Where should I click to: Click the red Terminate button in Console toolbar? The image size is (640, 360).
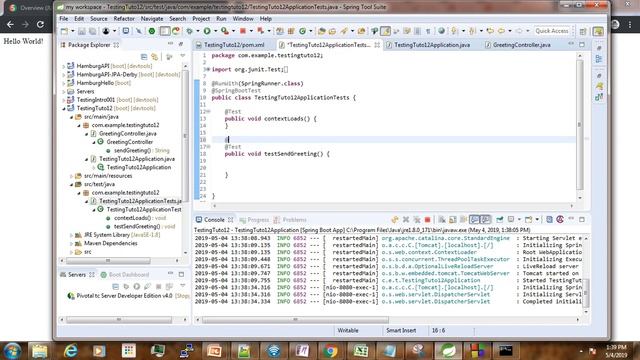point(427,220)
